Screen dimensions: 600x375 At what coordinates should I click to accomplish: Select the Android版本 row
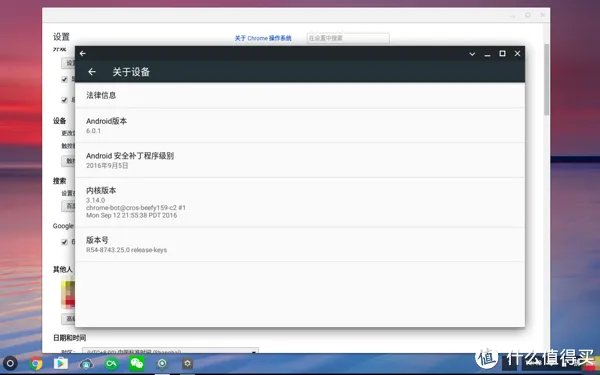click(300, 126)
